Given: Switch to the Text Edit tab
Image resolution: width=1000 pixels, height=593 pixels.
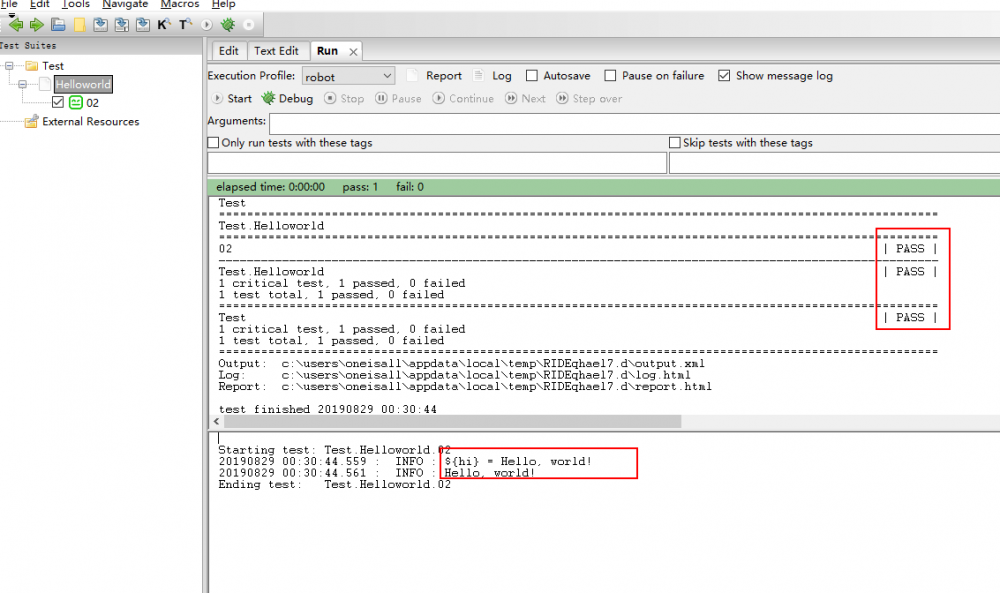Looking at the screenshot, I should click(276, 51).
